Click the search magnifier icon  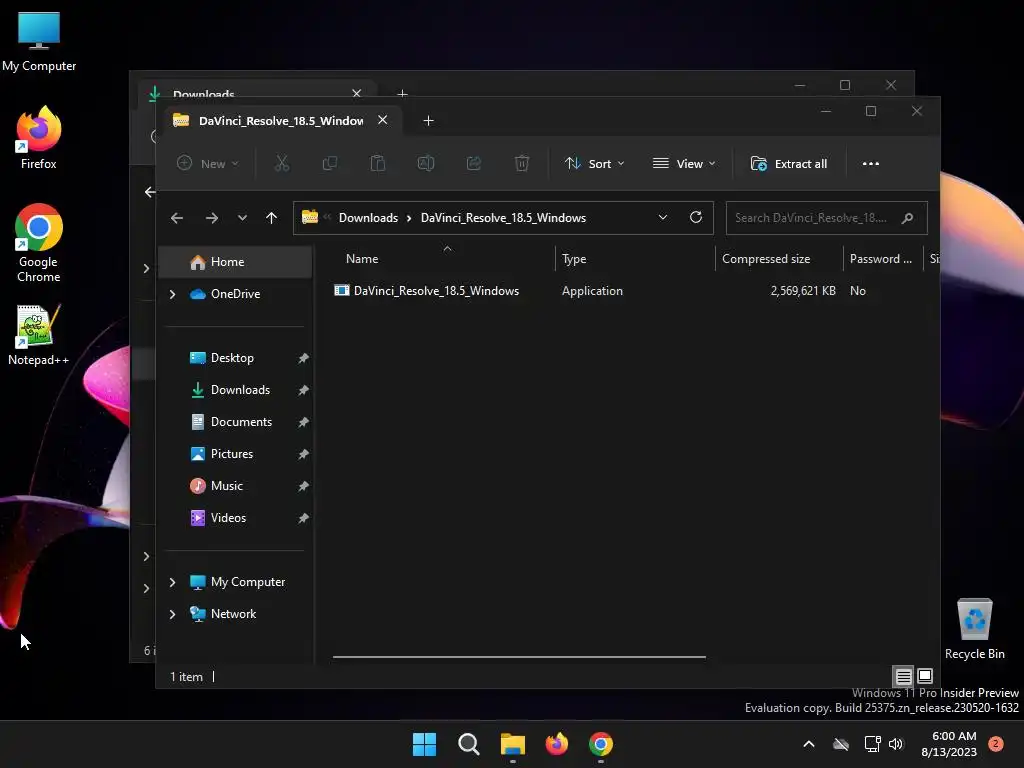(907, 218)
